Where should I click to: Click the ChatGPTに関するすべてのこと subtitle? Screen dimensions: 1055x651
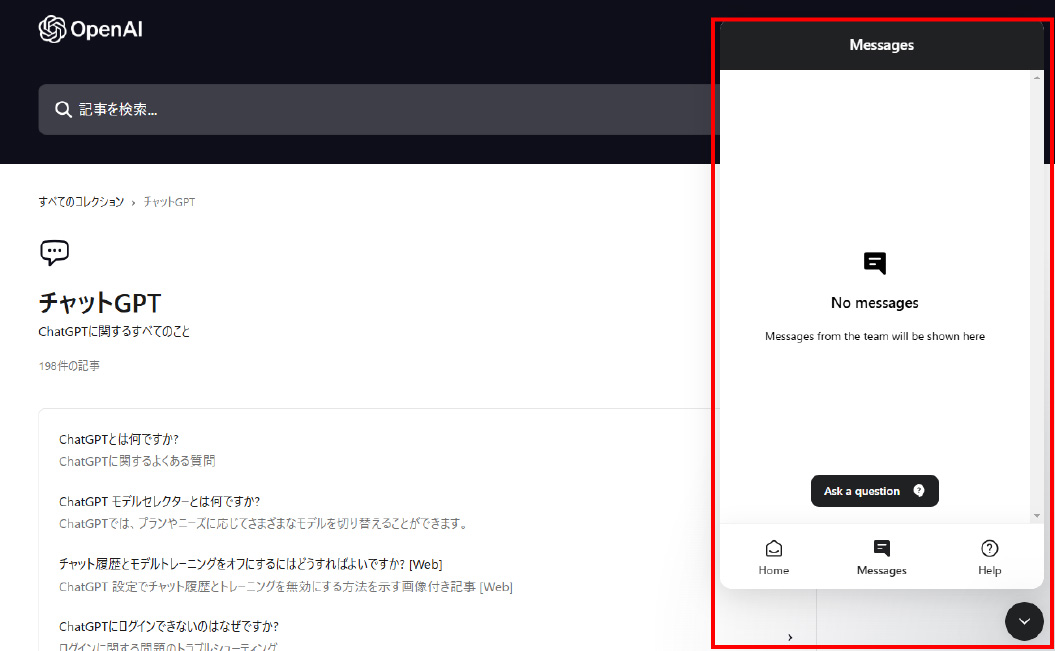114,332
